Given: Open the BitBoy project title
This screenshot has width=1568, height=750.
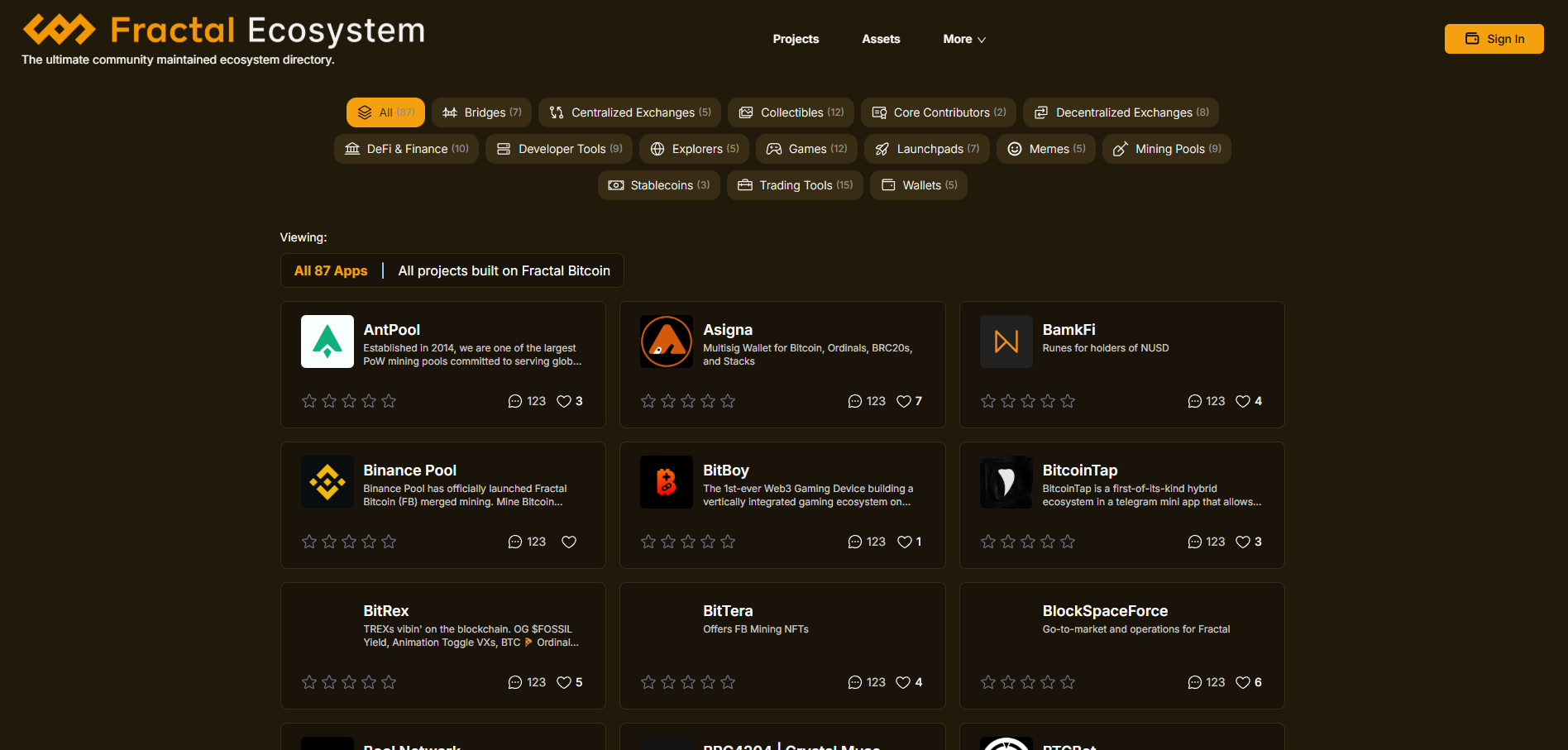Looking at the screenshot, I should [726, 471].
